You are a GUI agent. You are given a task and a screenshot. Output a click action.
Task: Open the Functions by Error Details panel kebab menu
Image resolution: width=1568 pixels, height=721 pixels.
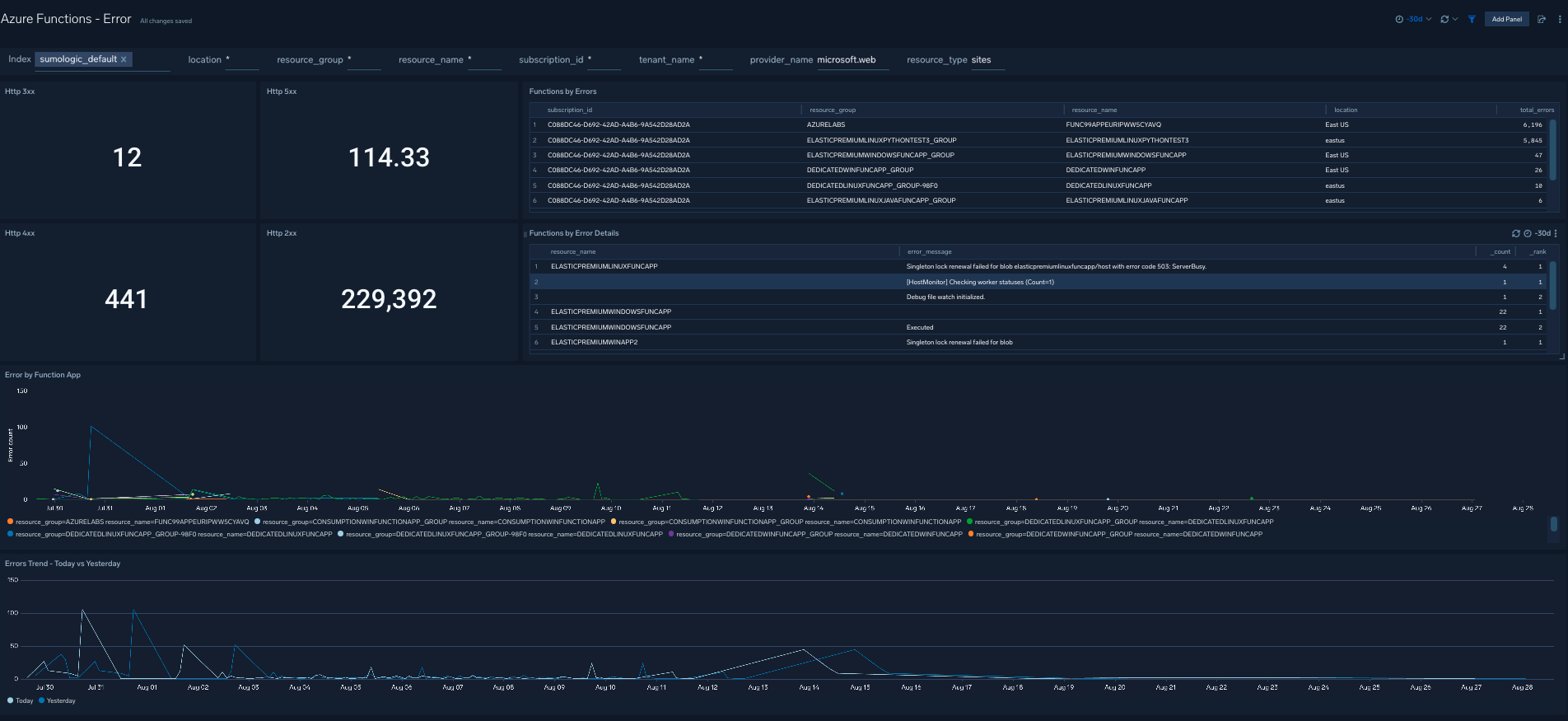(1556, 233)
